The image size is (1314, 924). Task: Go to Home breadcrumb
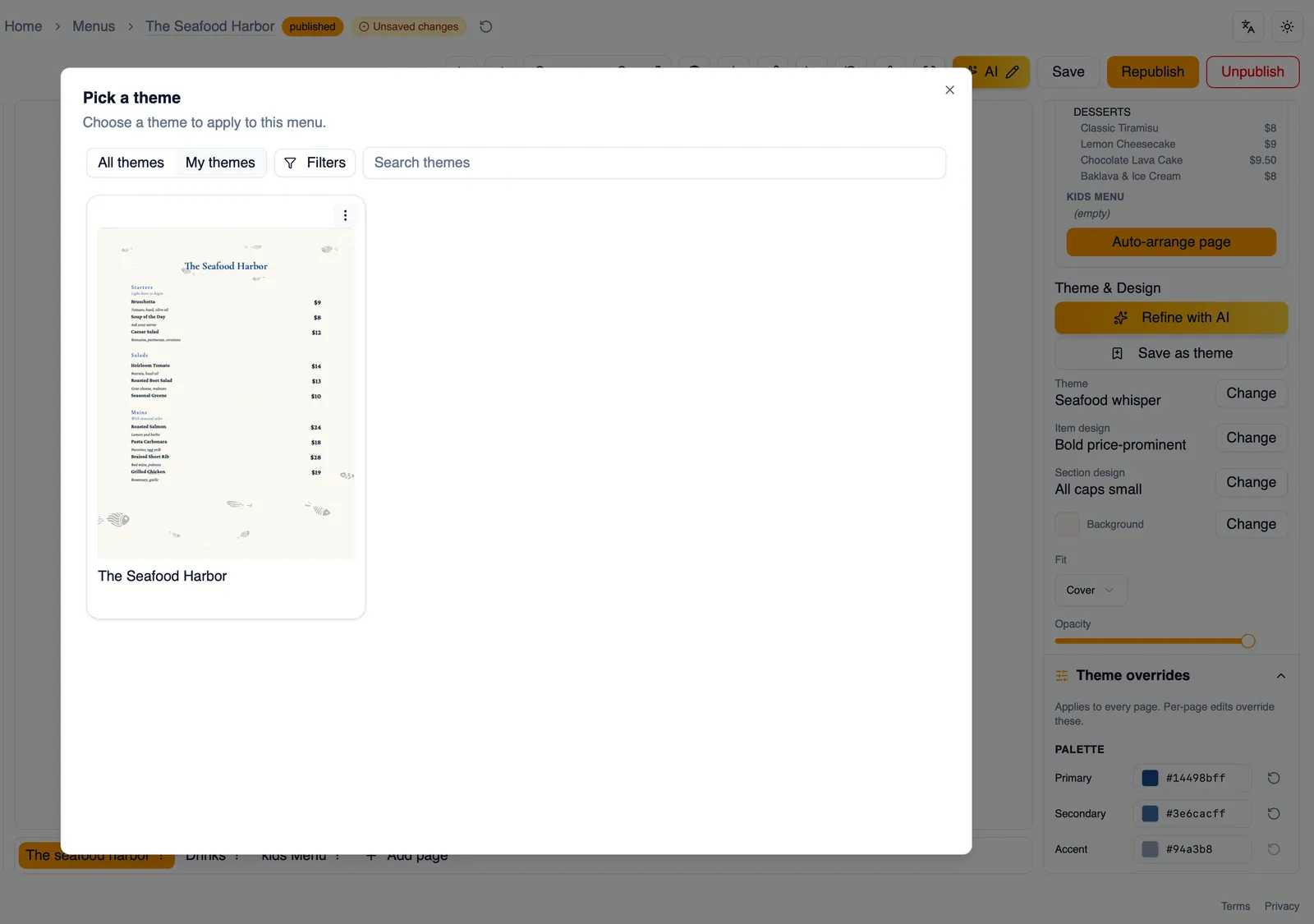tap(23, 26)
